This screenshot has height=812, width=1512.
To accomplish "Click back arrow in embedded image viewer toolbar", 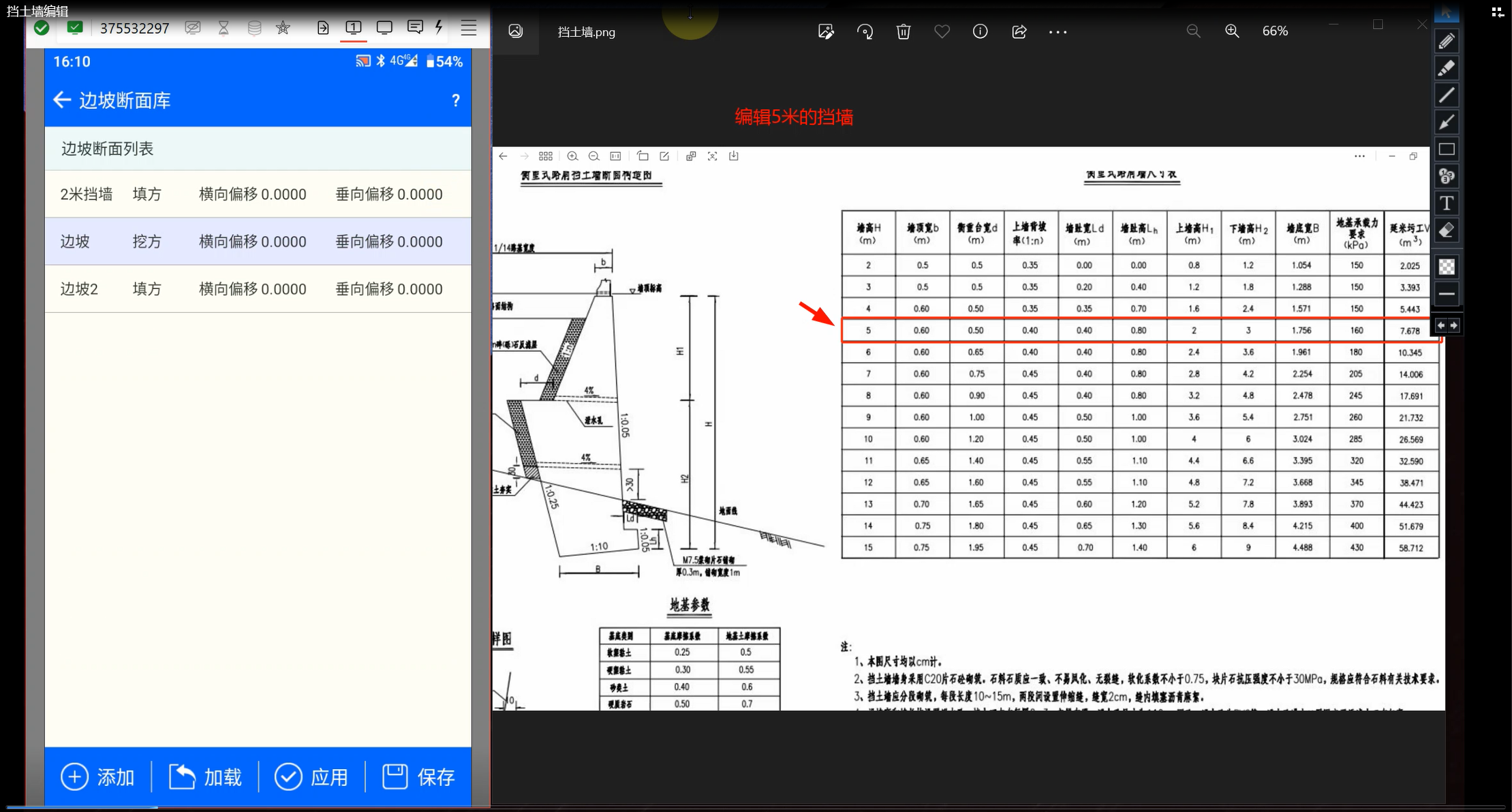I will pyautogui.click(x=503, y=156).
